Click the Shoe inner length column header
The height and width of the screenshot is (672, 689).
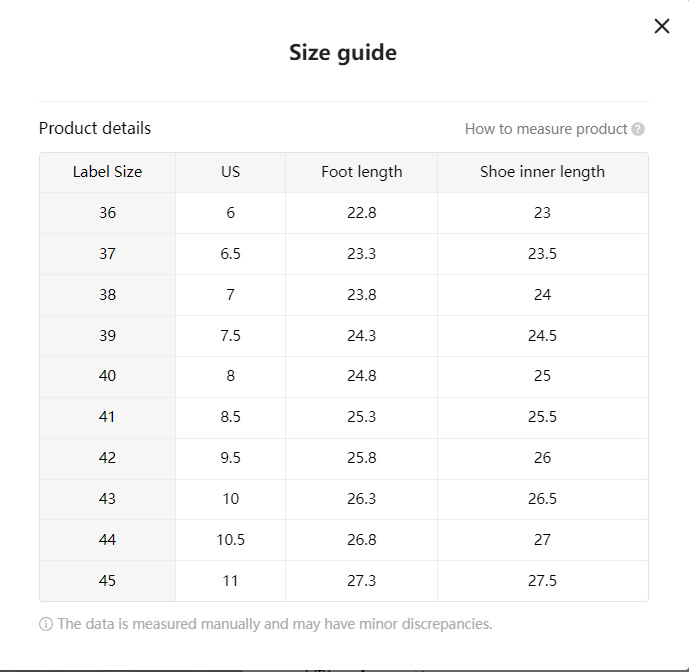[542, 172]
